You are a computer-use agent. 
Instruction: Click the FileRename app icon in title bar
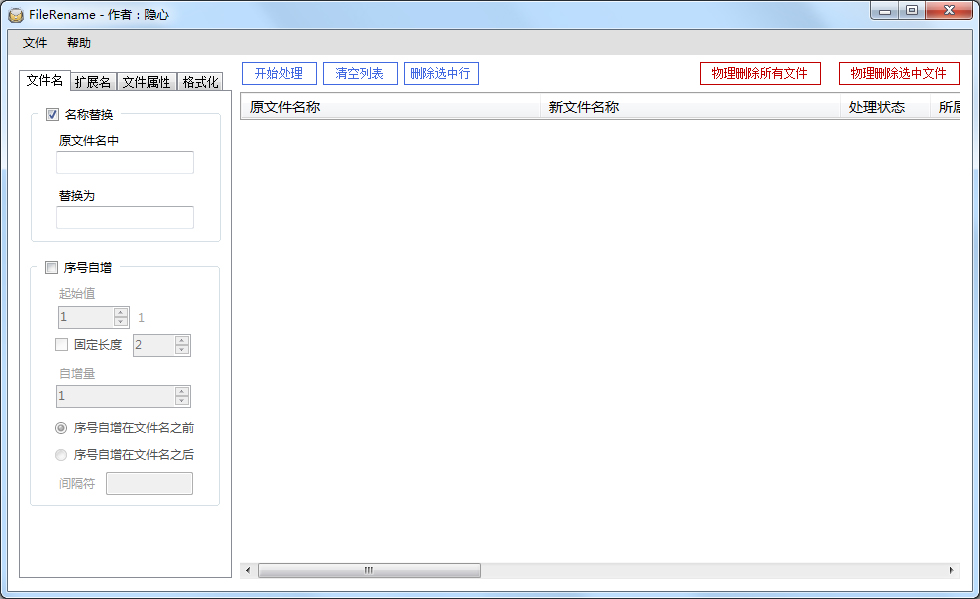point(16,14)
